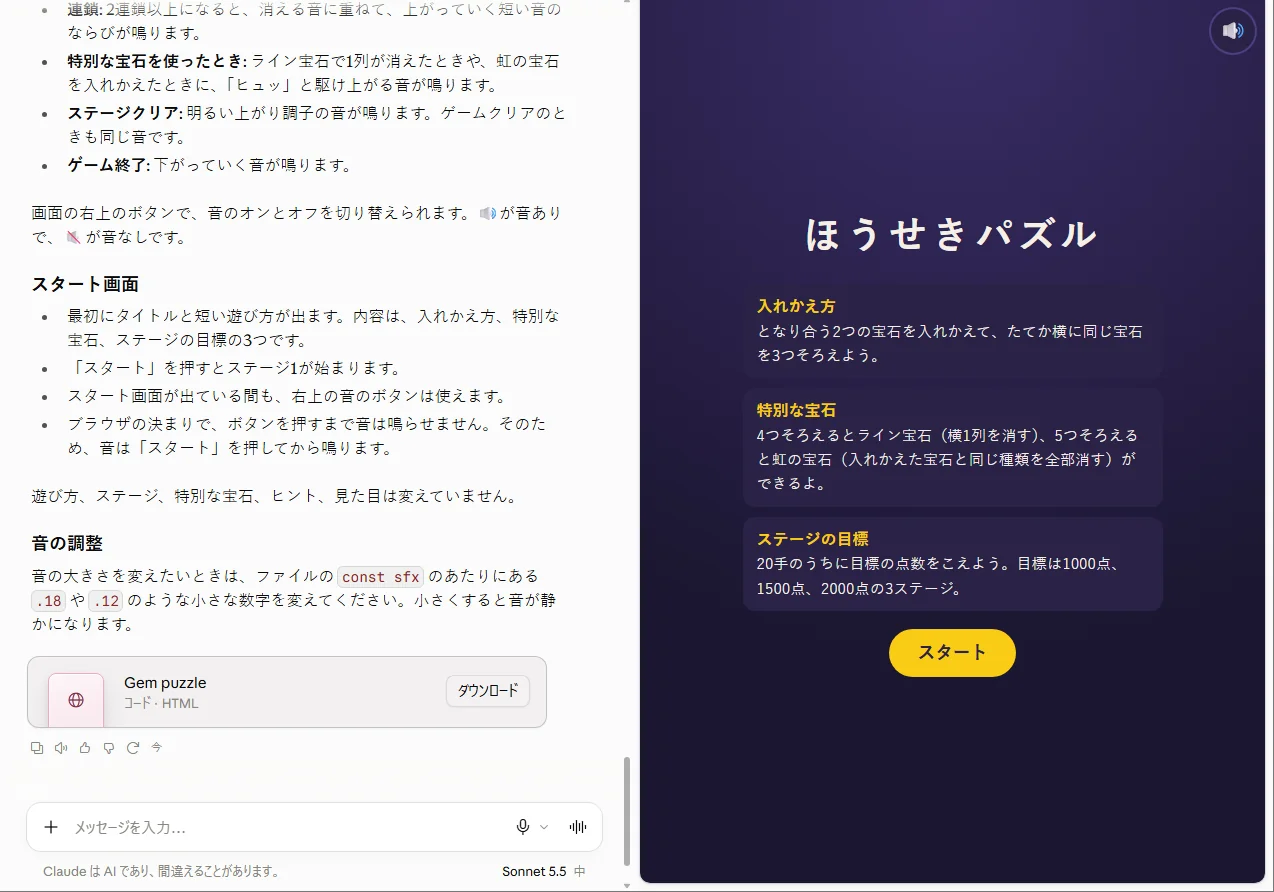Click the 音の調整 heading in the chat

(67, 543)
